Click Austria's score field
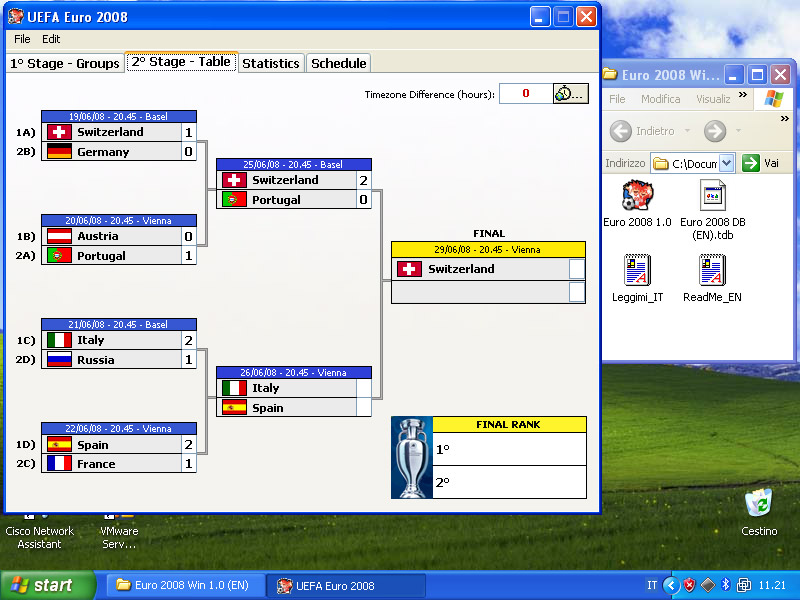This screenshot has width=800, height=600. point(188,236)
